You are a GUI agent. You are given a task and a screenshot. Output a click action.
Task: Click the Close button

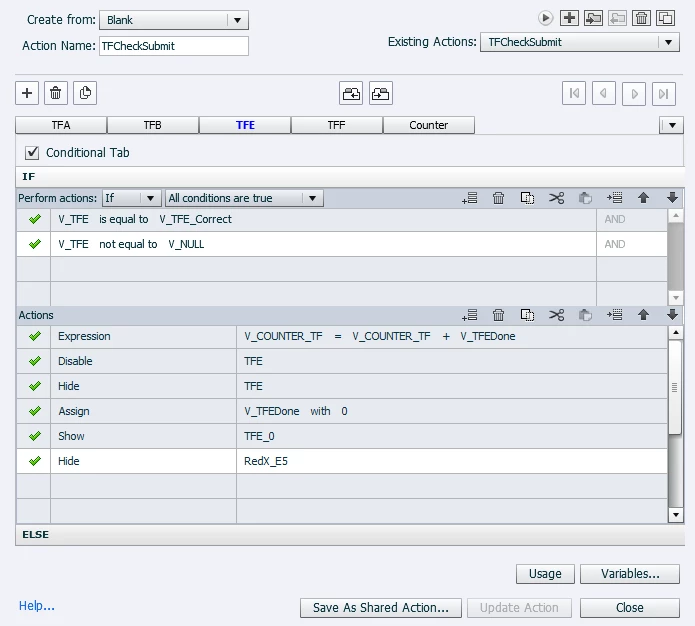tap(630, 607)
